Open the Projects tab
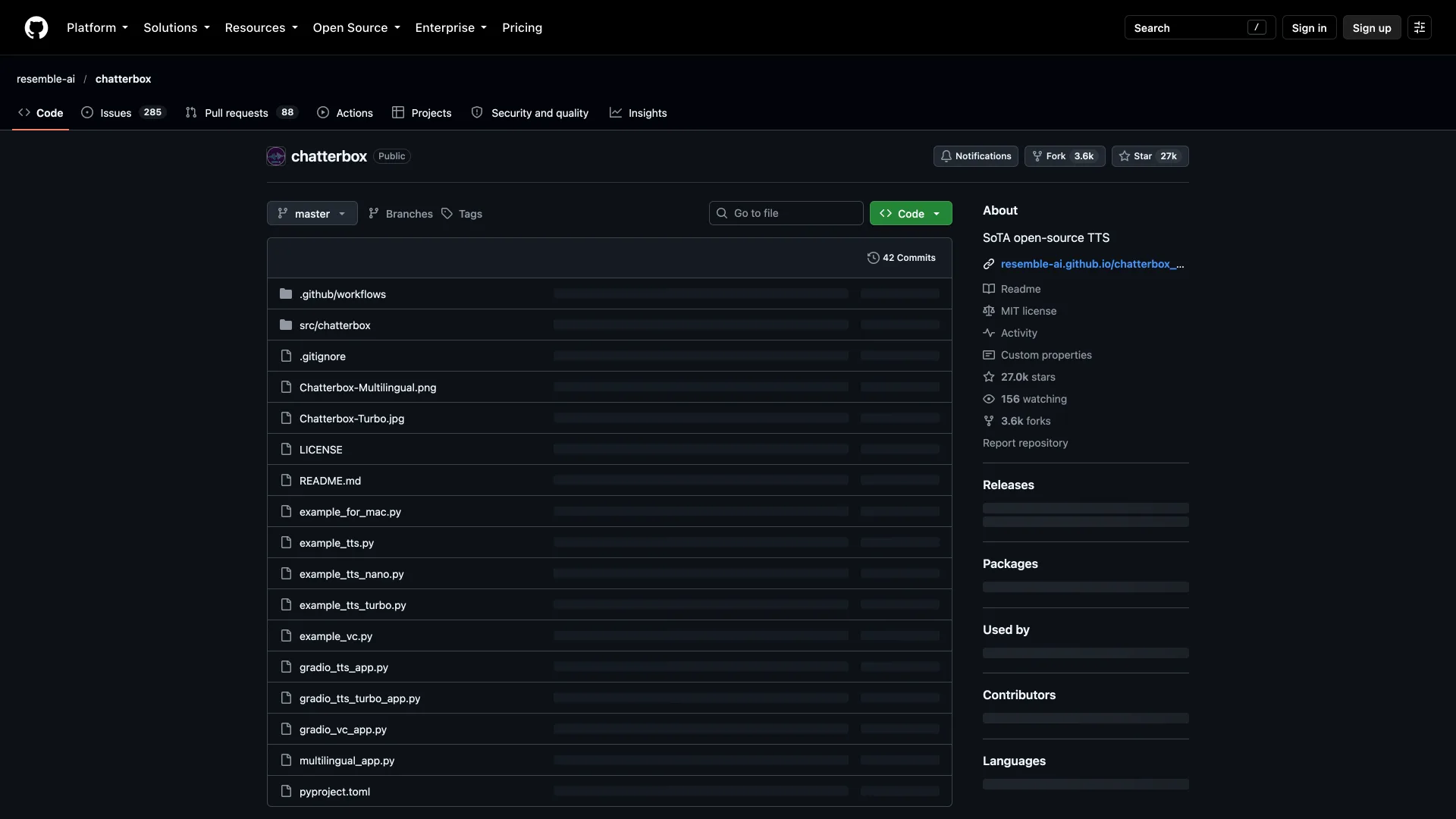This screenshot has width=1456, height=819. pos(422,113)
